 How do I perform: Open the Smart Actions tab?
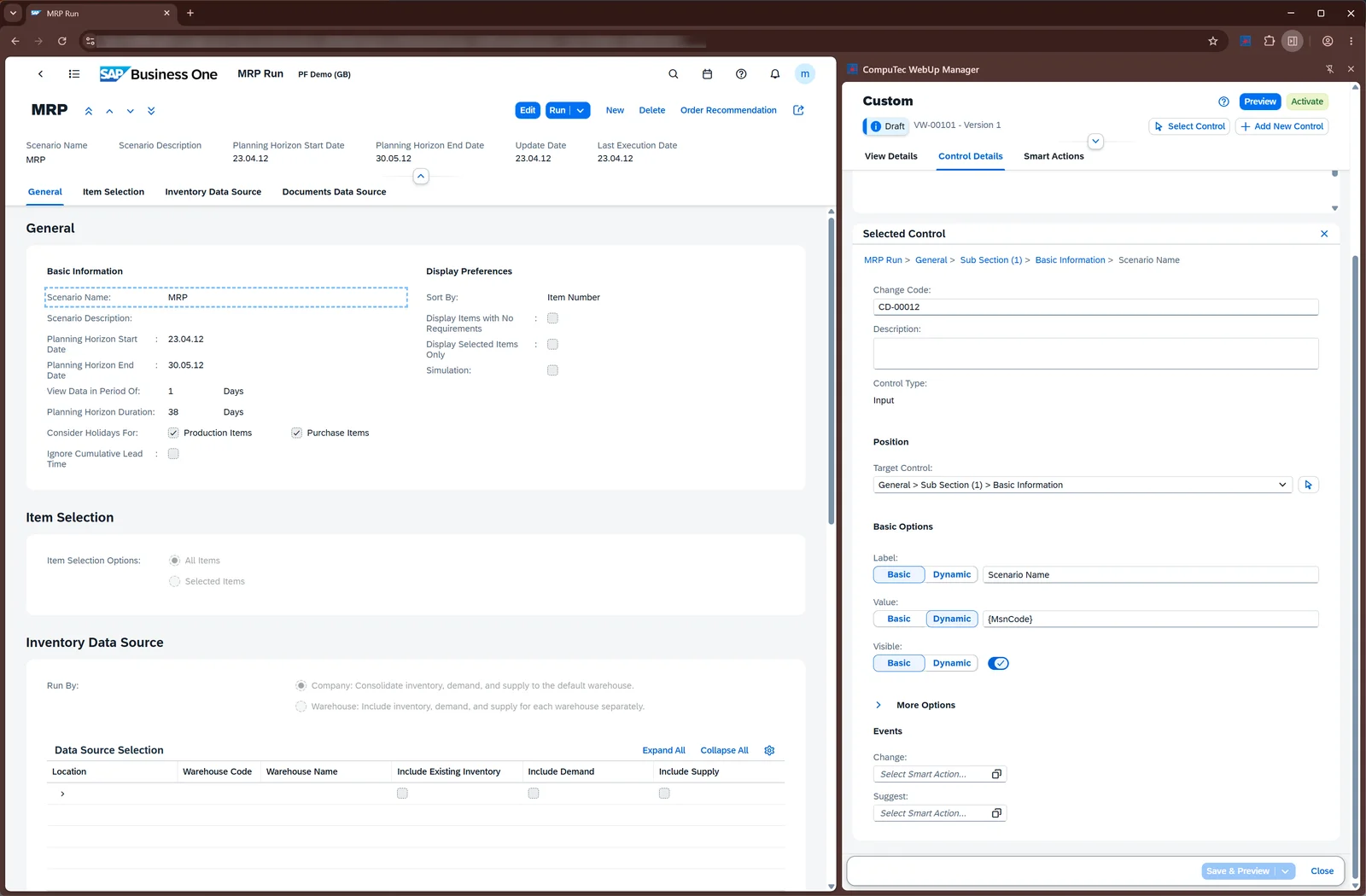pos(1054,156)
